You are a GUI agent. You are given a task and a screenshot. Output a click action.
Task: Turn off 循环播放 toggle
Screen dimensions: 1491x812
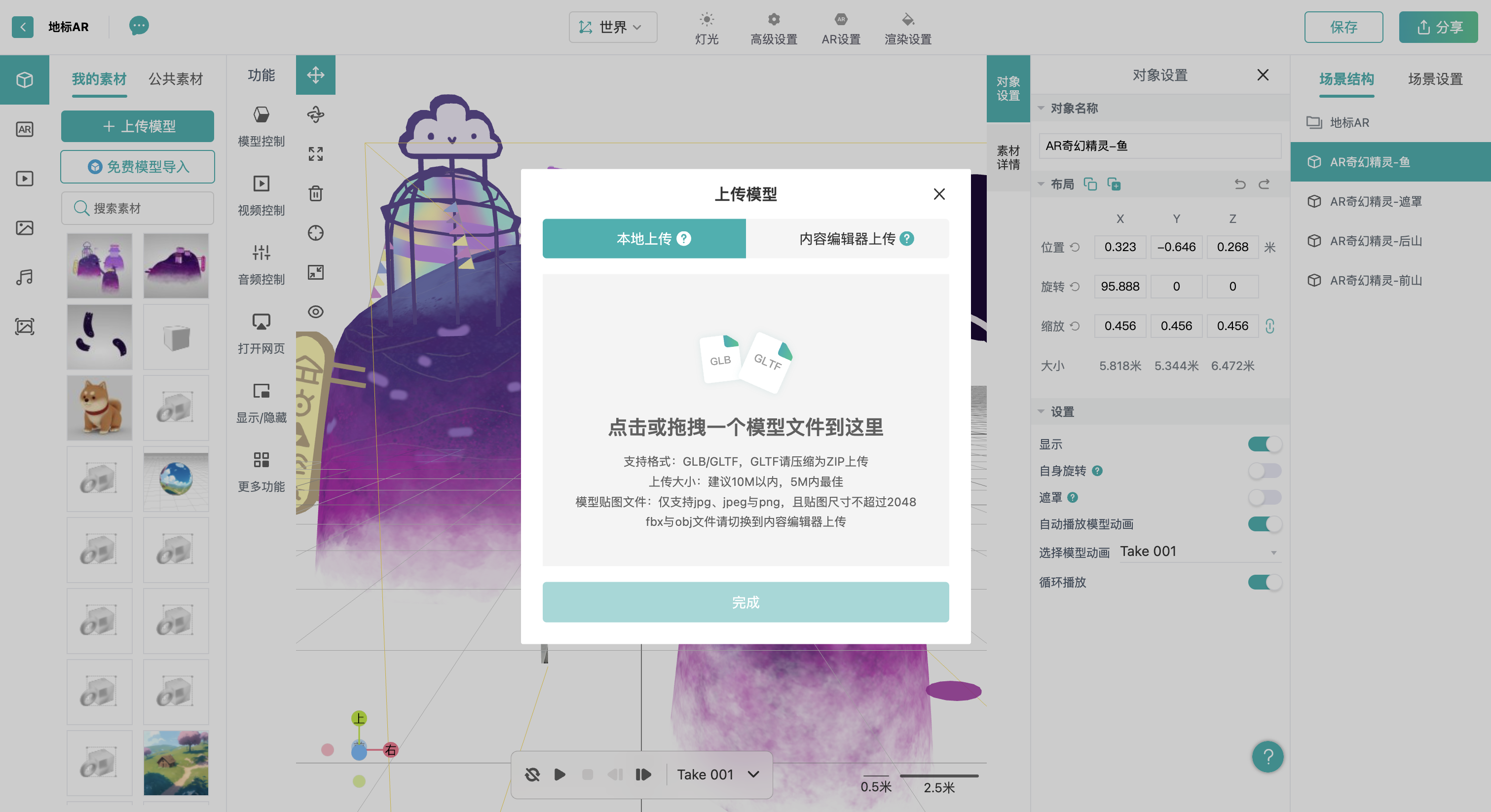pos(1264,582)
